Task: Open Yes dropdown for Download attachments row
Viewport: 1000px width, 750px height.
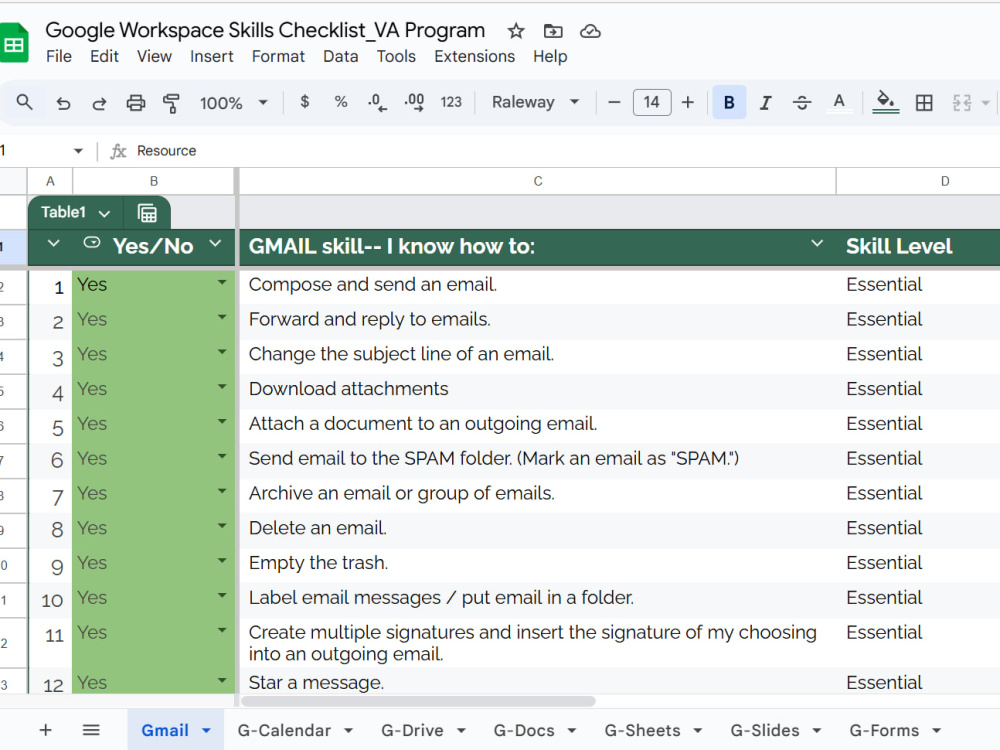Action: [x=222, y=386]
